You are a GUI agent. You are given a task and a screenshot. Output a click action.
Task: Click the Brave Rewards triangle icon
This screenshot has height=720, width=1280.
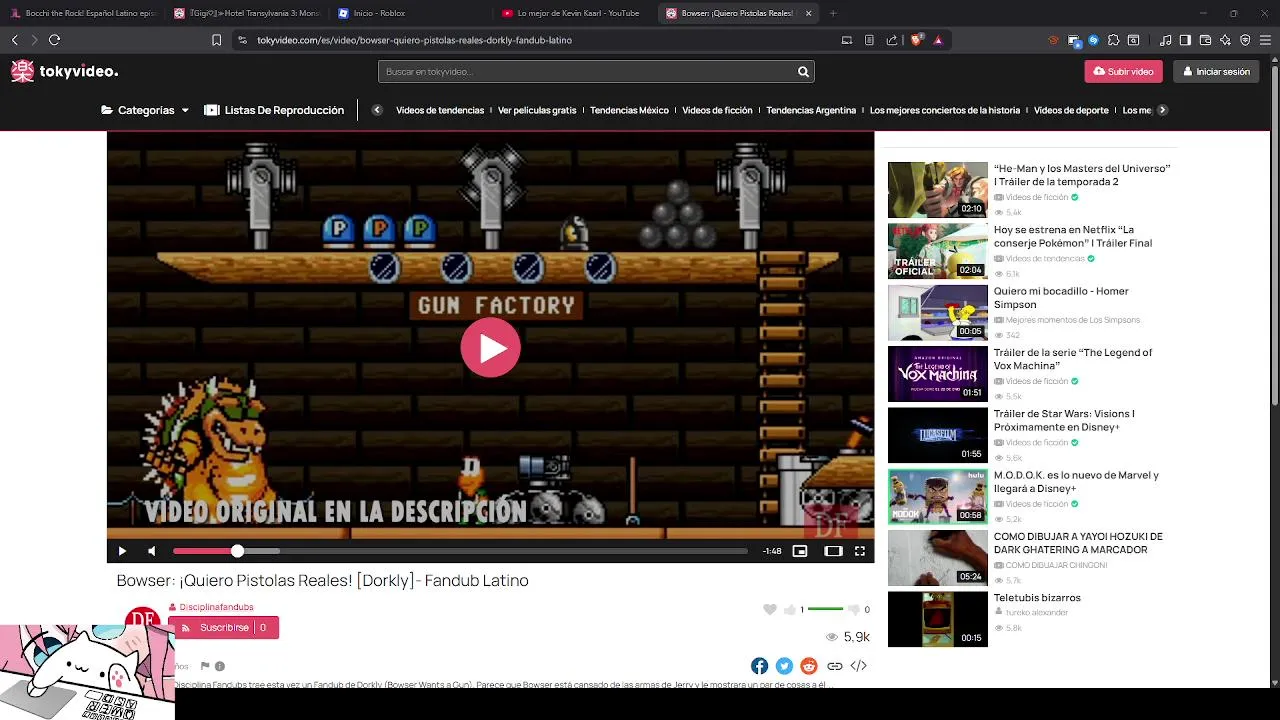938,40
